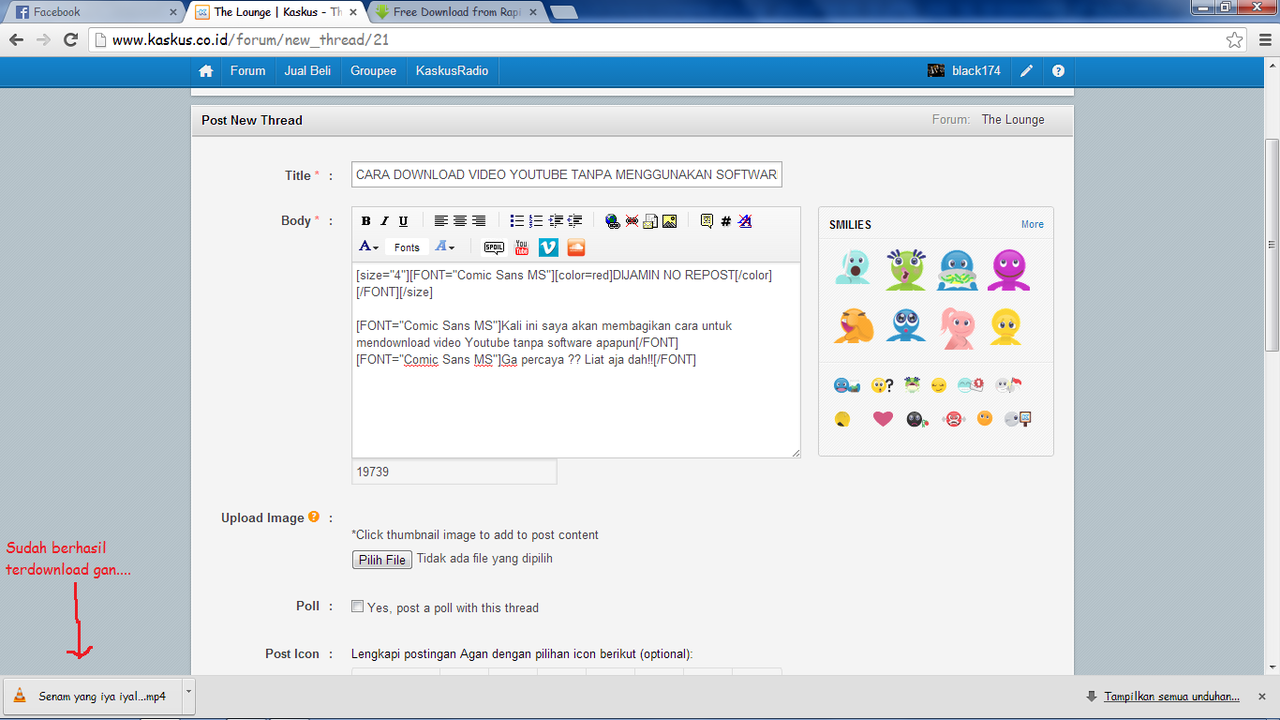
Task: Align body text to the right
Action: [478, 221]
